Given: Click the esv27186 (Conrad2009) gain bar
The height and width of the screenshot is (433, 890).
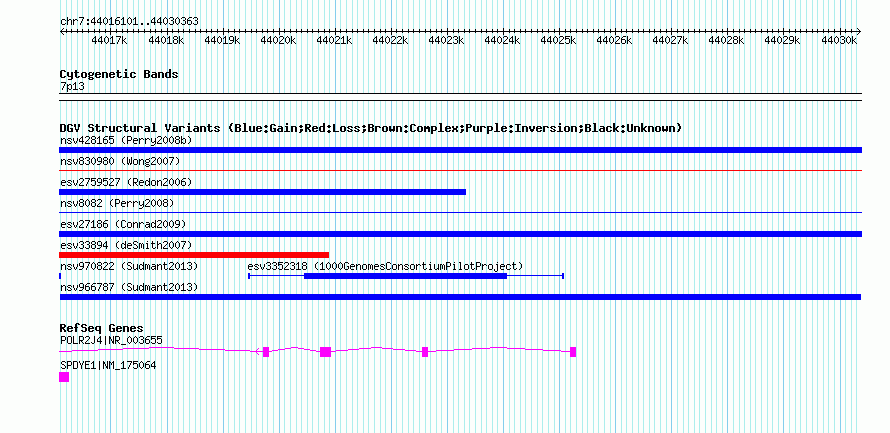Looking at the screenshot, I should (x=460, y=234).
